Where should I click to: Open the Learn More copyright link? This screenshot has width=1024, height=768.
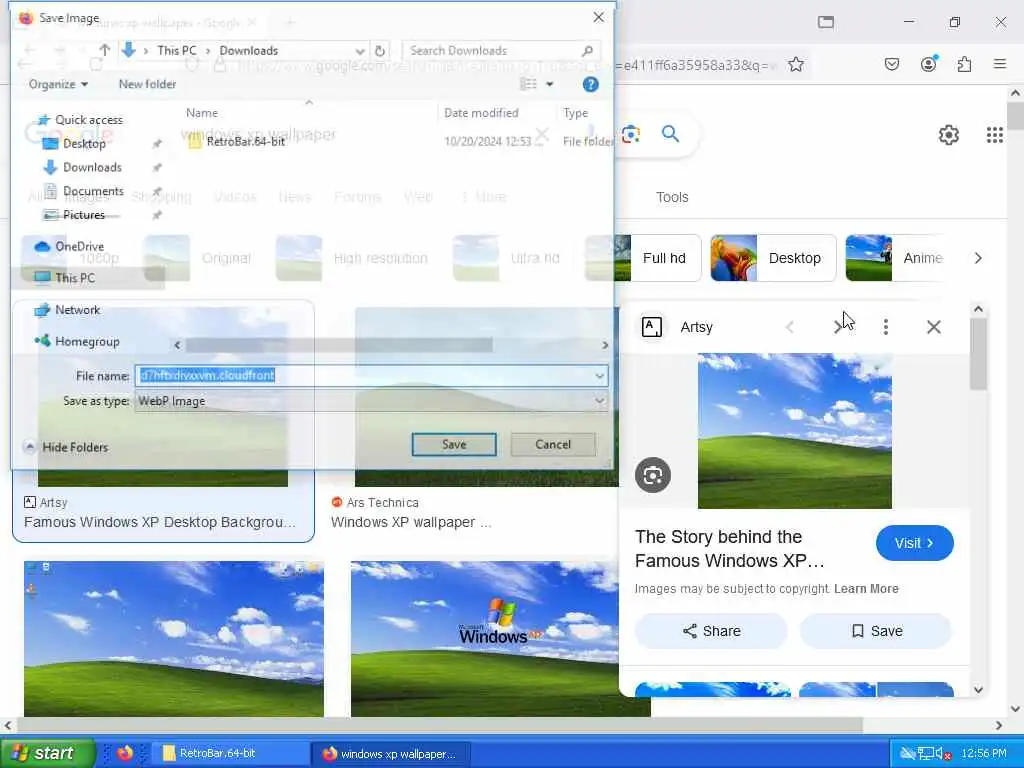[x=866, y=589]
